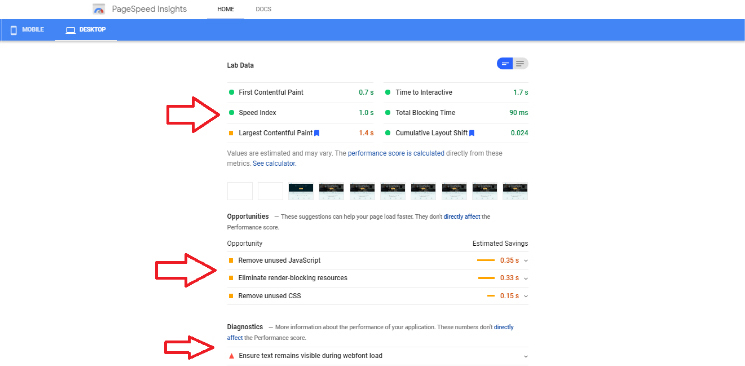Click the red warning triangle for webfont load
This screenshot has height=366, width=745.
231,356
